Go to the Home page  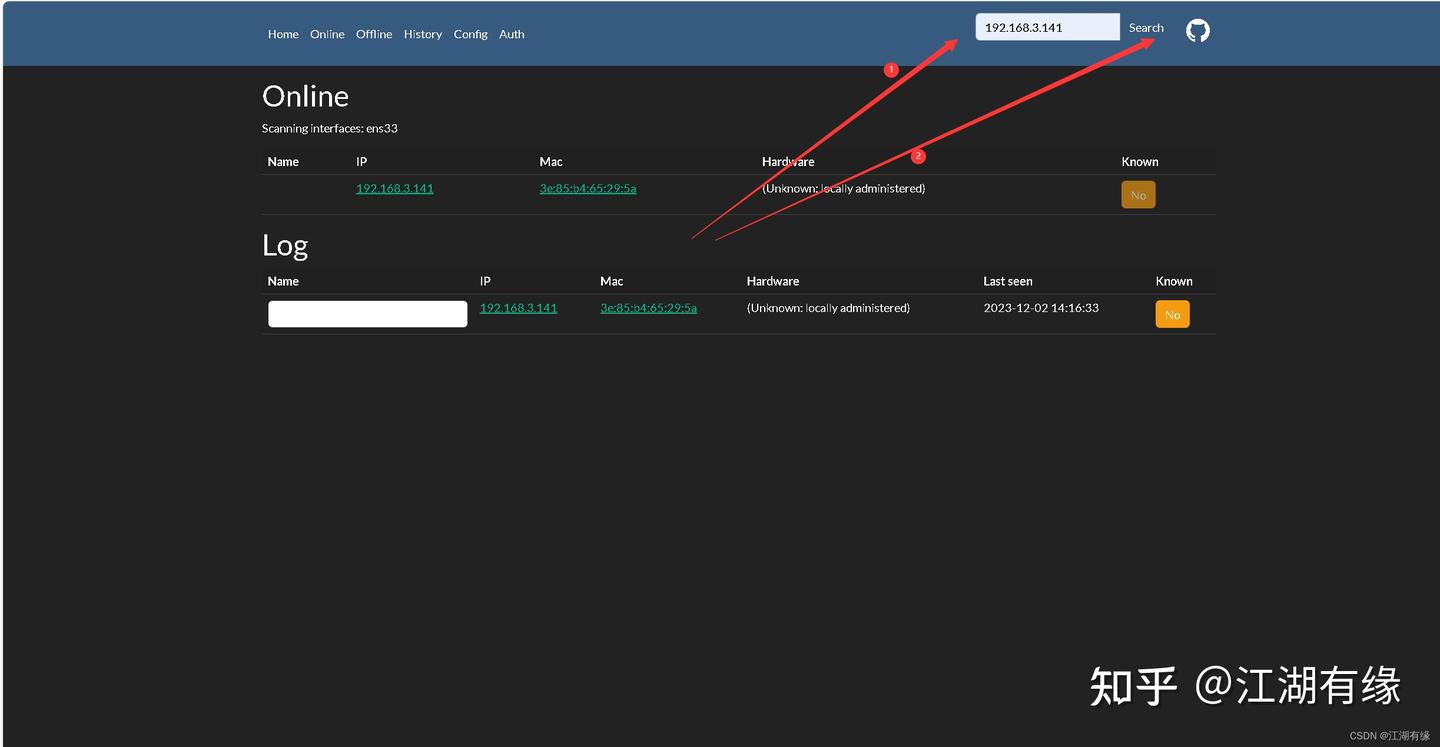(283, 33)
